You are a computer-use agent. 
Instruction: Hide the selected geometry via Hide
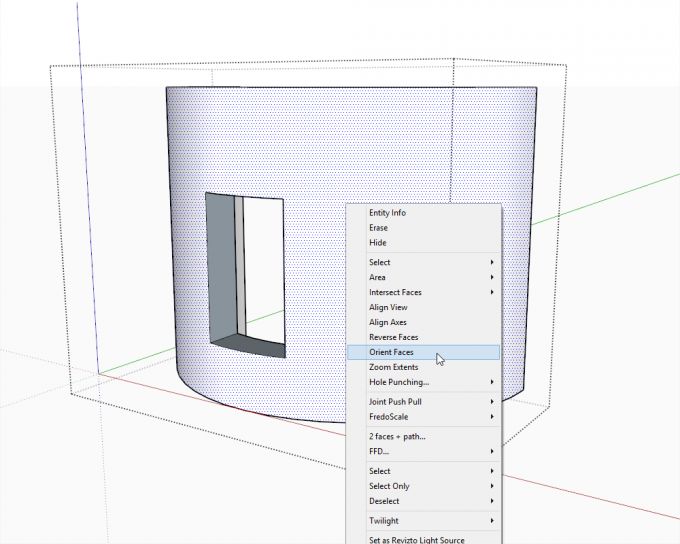[377, 243]
